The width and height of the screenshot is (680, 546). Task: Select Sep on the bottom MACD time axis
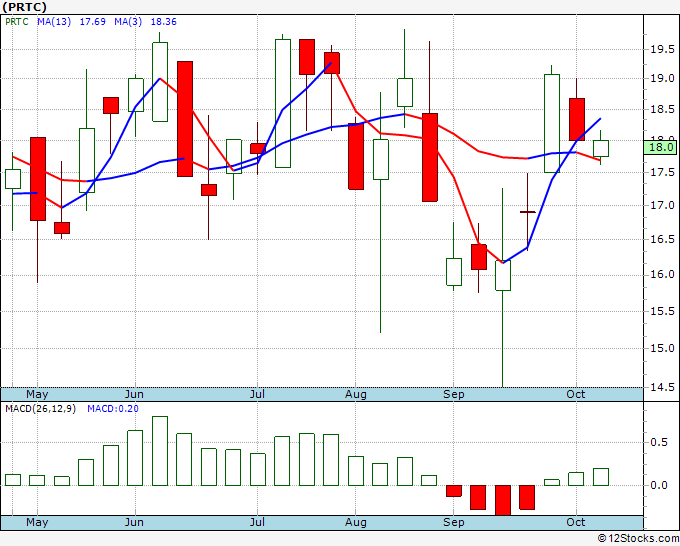point(454,522)
